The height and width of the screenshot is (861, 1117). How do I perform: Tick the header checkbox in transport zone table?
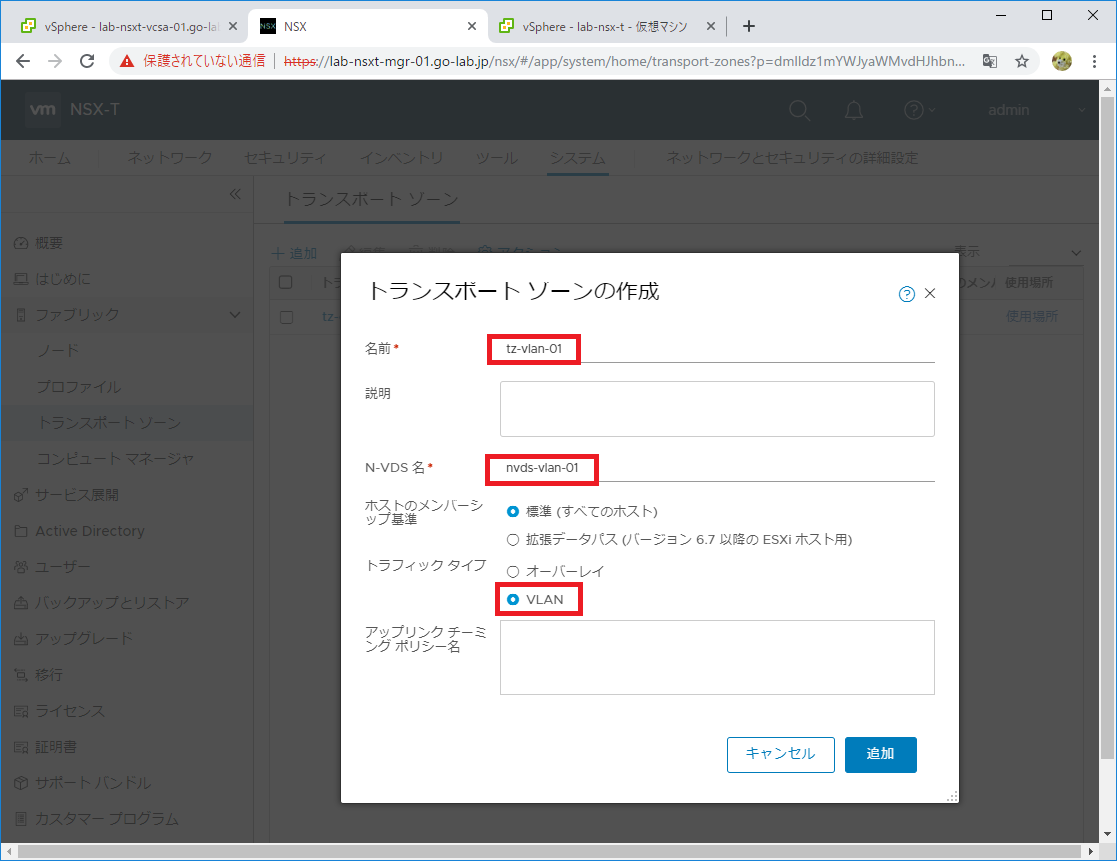(x=286, y=282)
